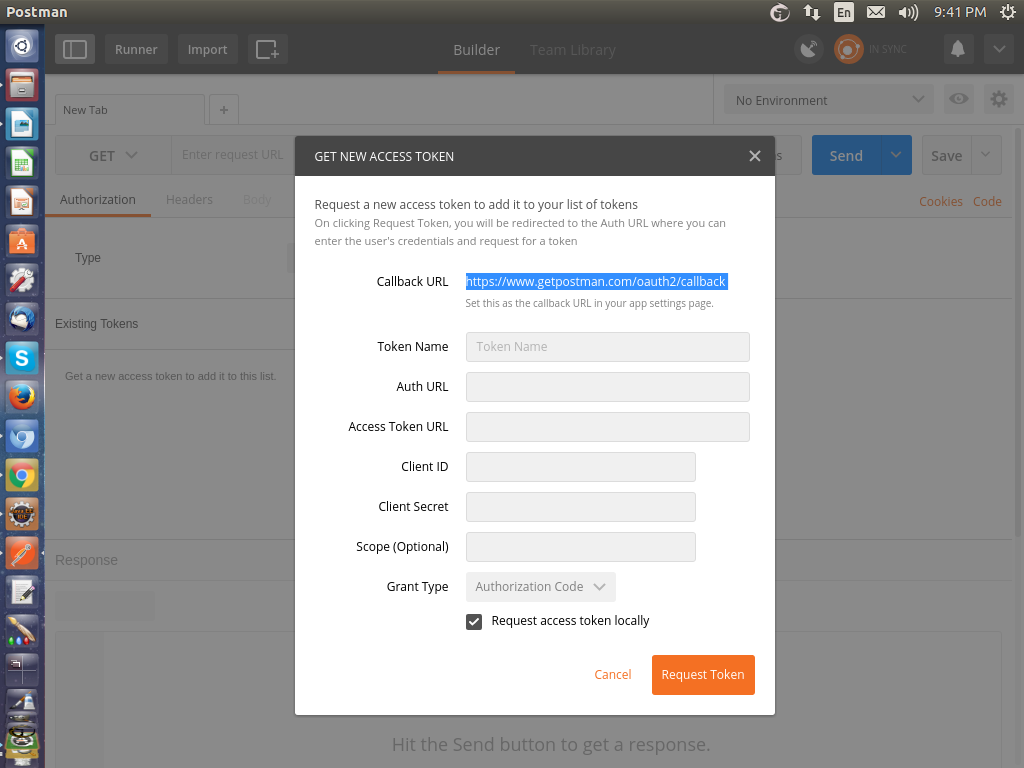Focus the Scope (Optional) field
The image size is (1024, 768).
tap(581, 547)
